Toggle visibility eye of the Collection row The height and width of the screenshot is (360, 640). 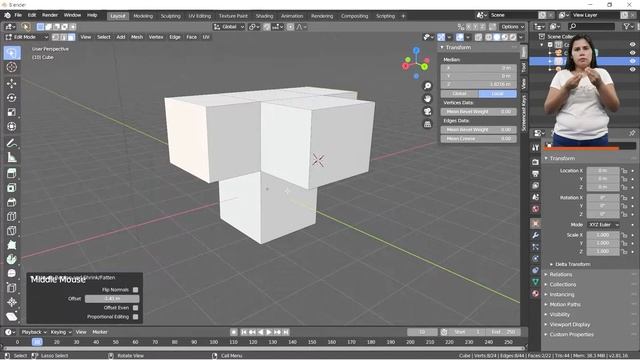pos(632,44)
